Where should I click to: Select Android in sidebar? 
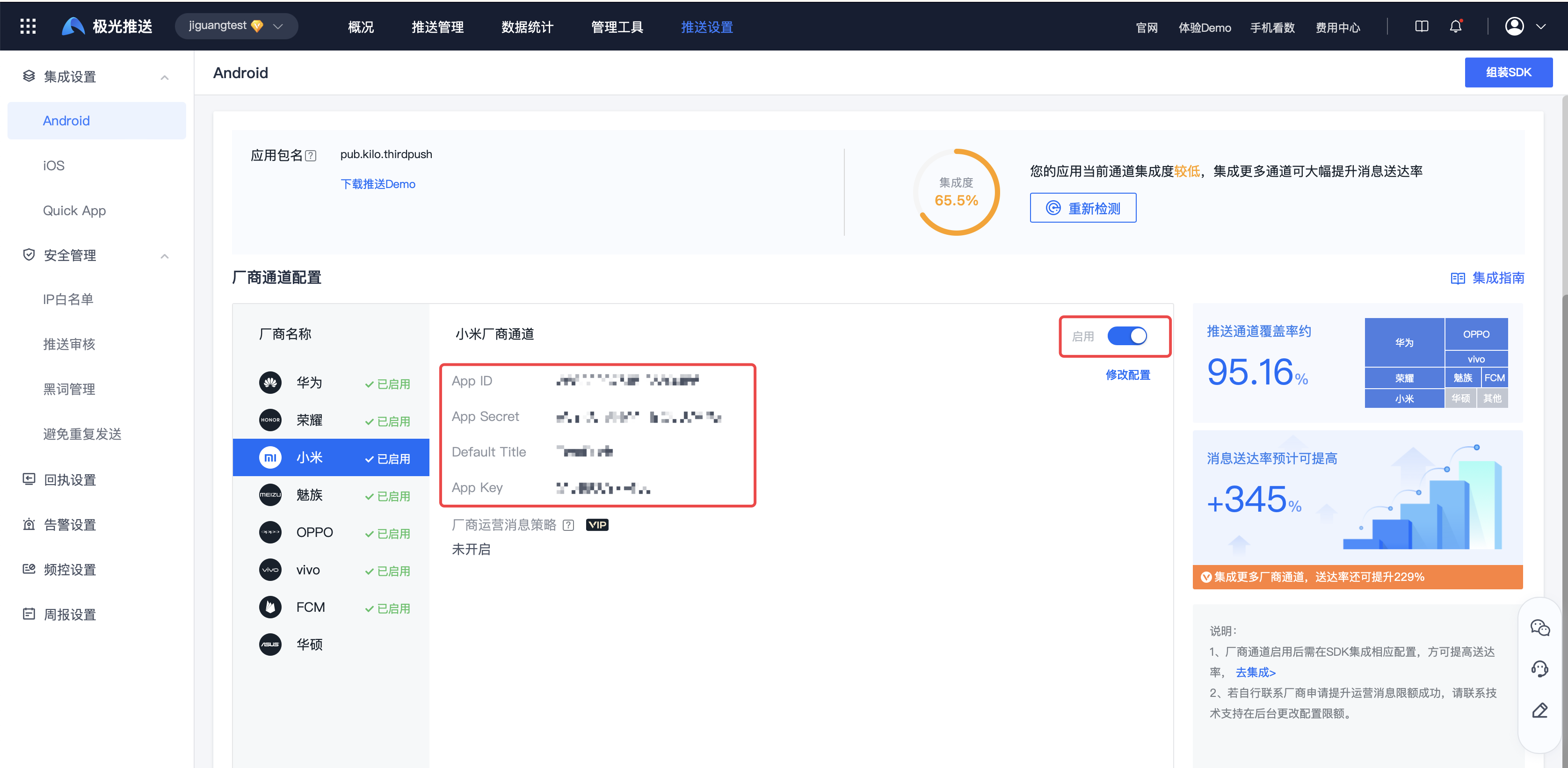coord(97,121)
